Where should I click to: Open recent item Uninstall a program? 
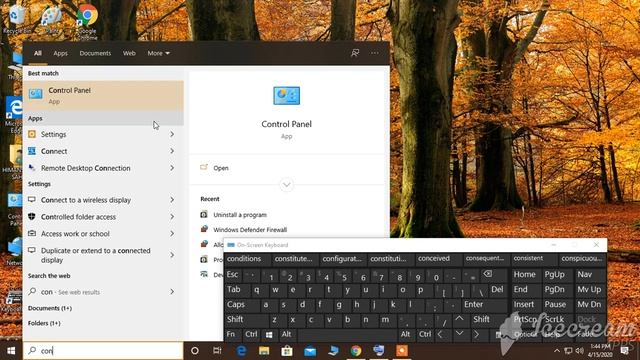pos(240,215)
